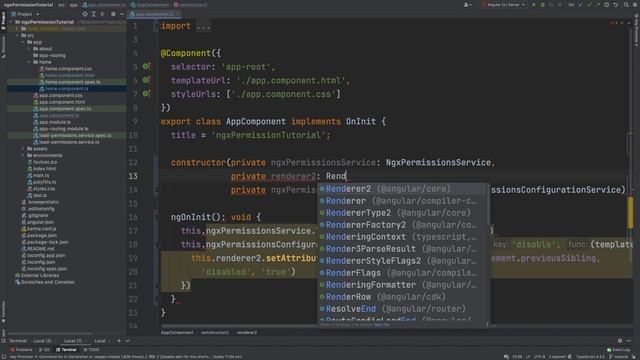Image resolution: width=640 pixels, height=360 pixels.
Task: Pick RendererStyleFlags2 from autocomplete
Action: (402, 261)
